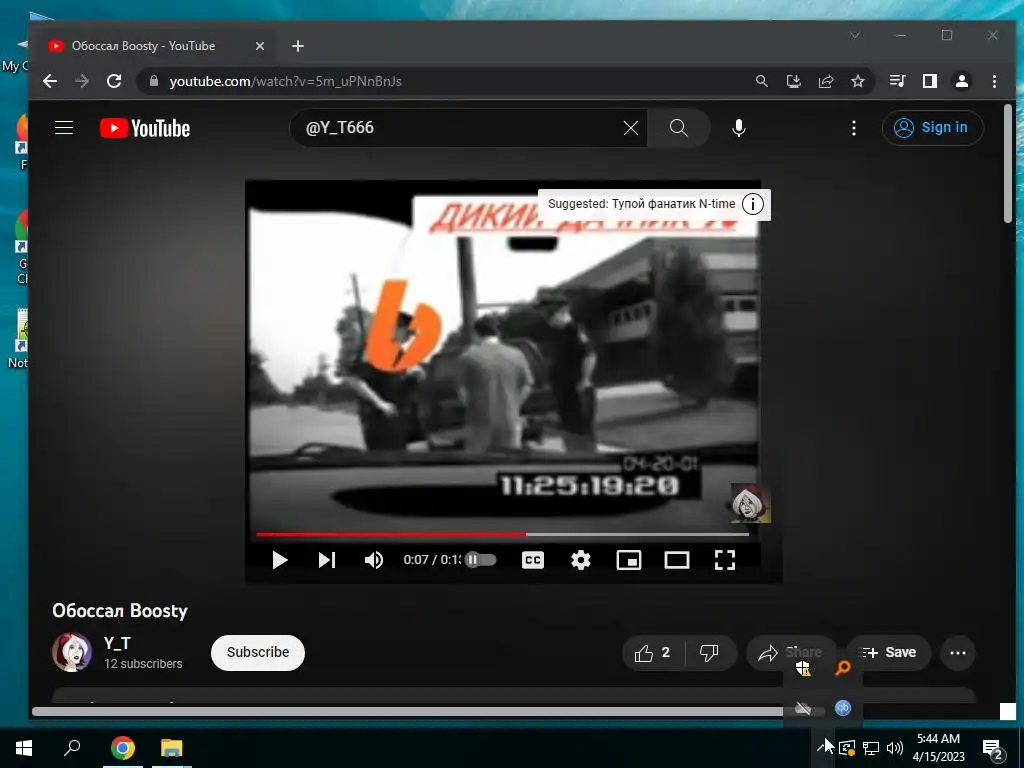Go forward in browser history
Image resolution: width=1024 pixels, height=768 pixels.
(x=82, y=81)
